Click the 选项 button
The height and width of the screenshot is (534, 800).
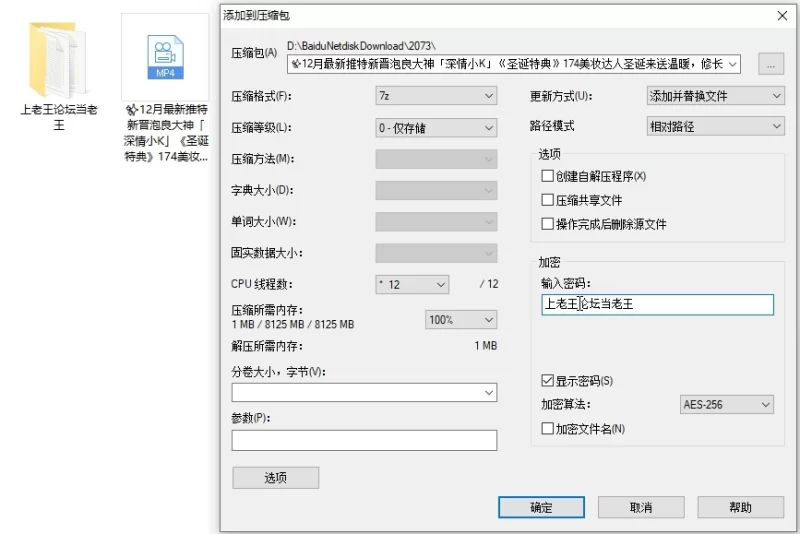[276, 478]
